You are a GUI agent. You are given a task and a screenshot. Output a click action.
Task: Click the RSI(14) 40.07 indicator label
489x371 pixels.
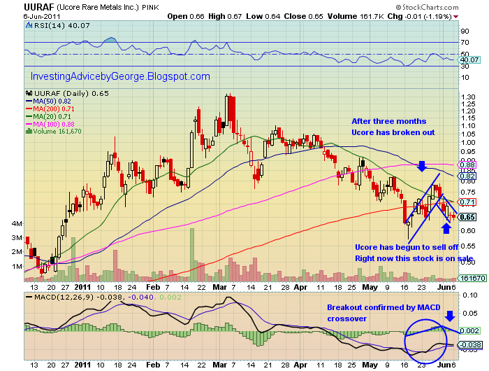pyautogui.click(x=62, y=25)
